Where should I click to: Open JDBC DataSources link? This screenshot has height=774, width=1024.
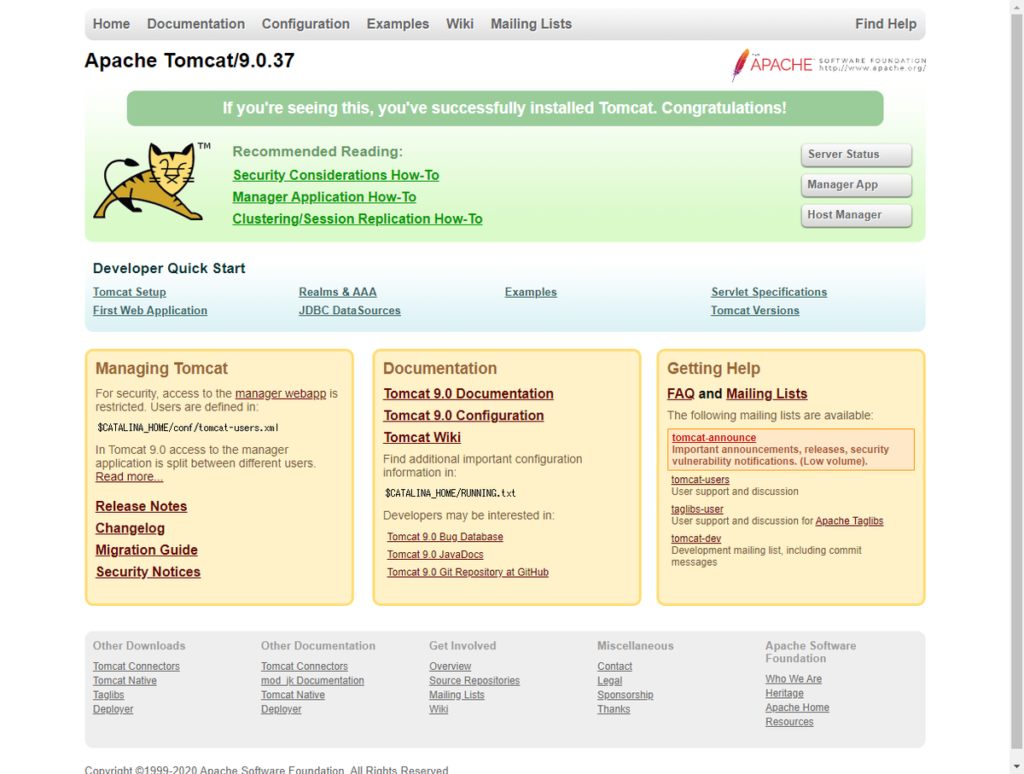(349, 311)
